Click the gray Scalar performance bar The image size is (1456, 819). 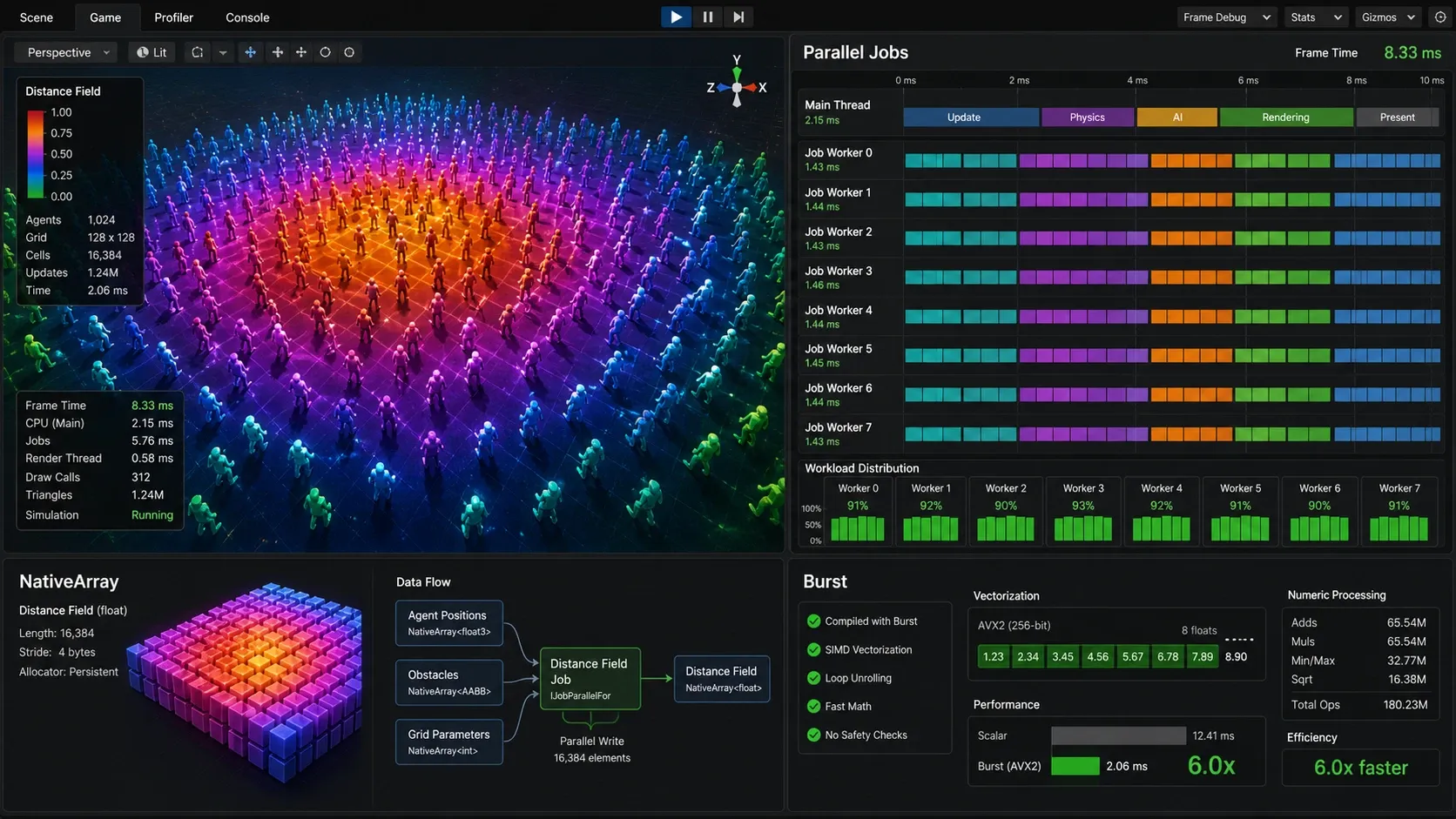pos(1118,736)
